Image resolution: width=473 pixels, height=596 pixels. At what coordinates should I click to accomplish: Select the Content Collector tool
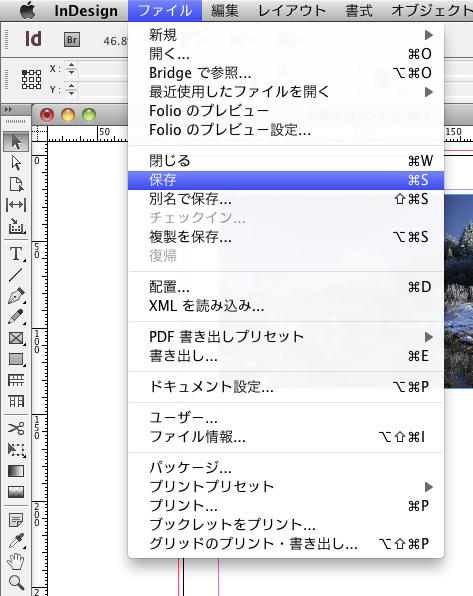pyautogui.click(x=16, y=226)
